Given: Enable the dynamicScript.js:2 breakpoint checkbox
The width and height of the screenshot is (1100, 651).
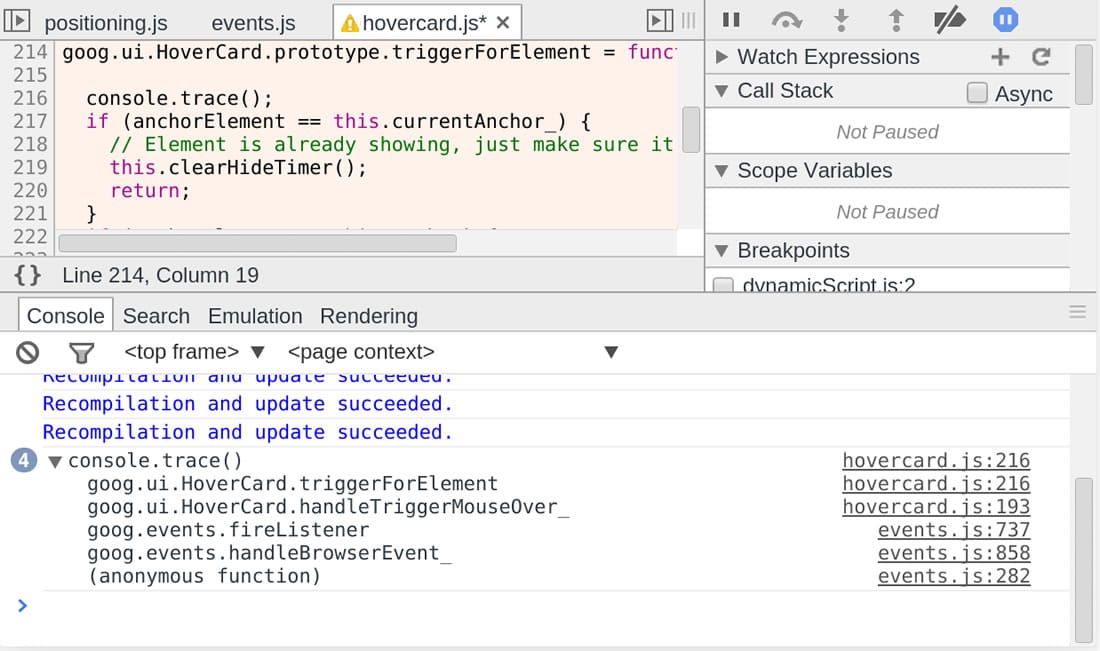Looking at the screenshot, I should pos(722,285).
